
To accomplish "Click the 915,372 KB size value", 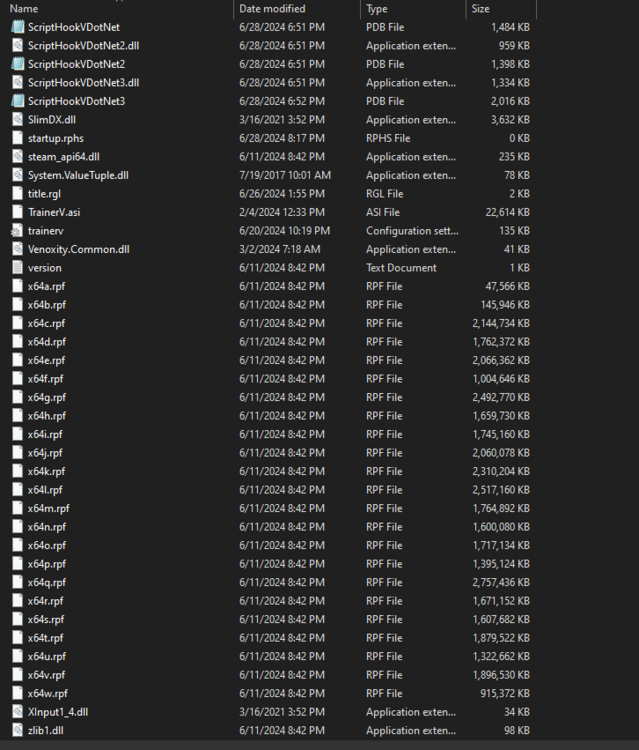I will [x=505, y=694].
